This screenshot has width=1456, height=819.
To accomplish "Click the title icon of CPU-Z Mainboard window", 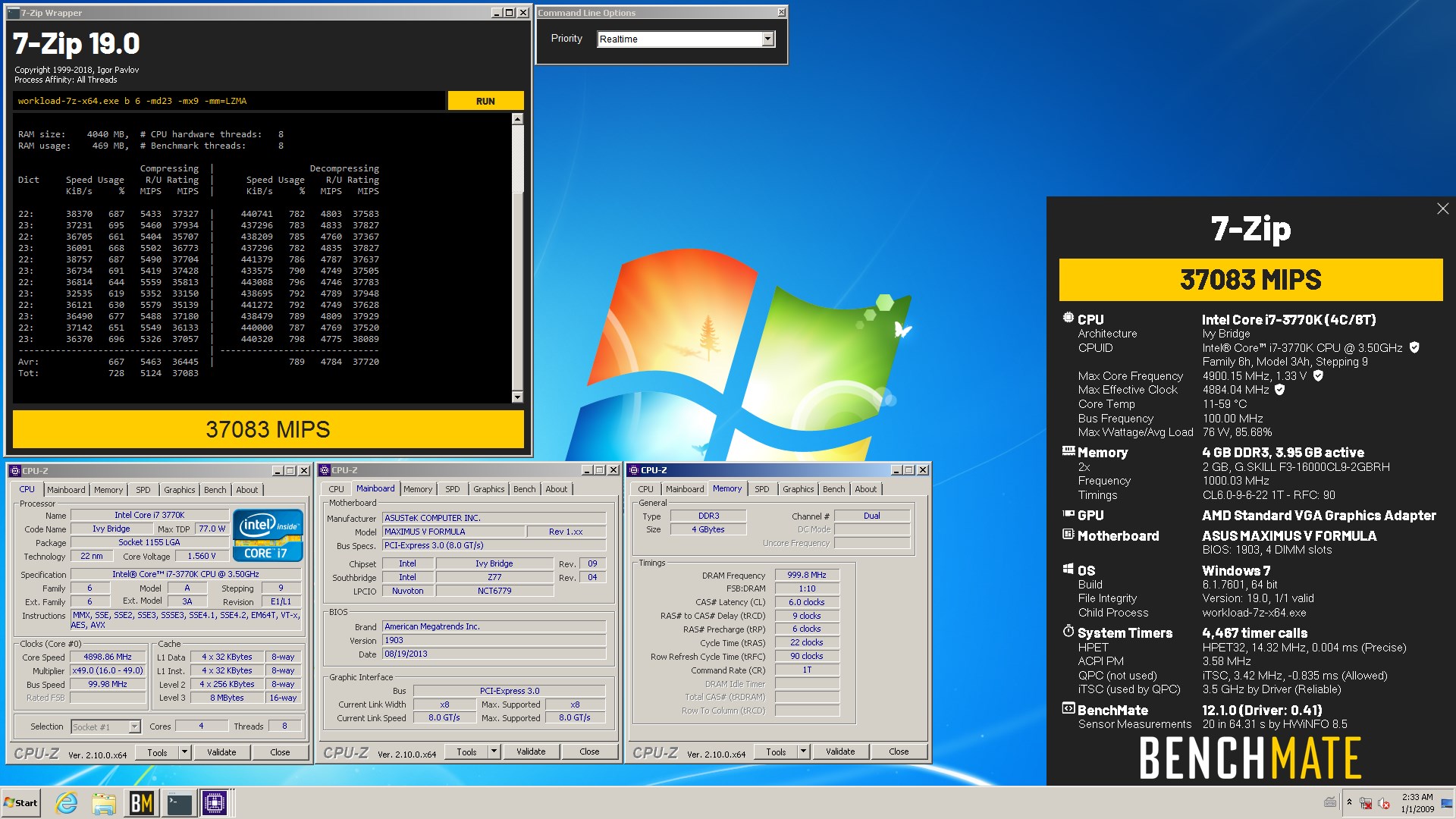I will click(324, 470).
